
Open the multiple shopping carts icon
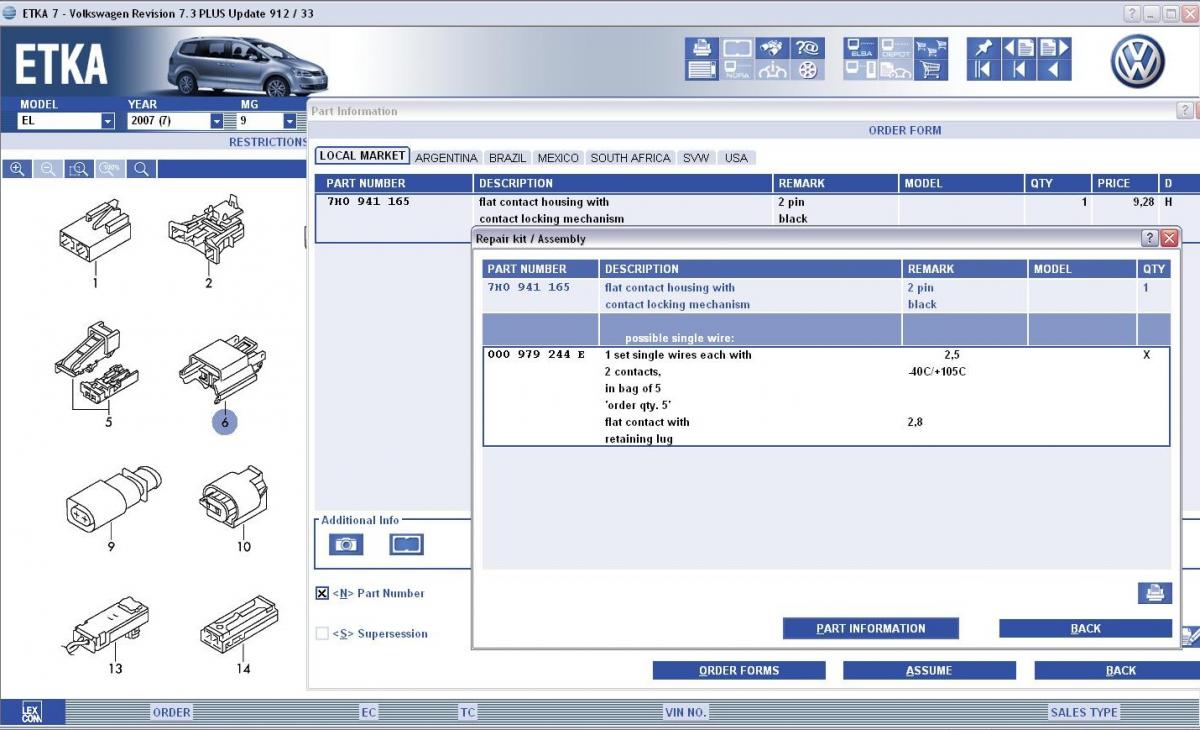(931, 48)
